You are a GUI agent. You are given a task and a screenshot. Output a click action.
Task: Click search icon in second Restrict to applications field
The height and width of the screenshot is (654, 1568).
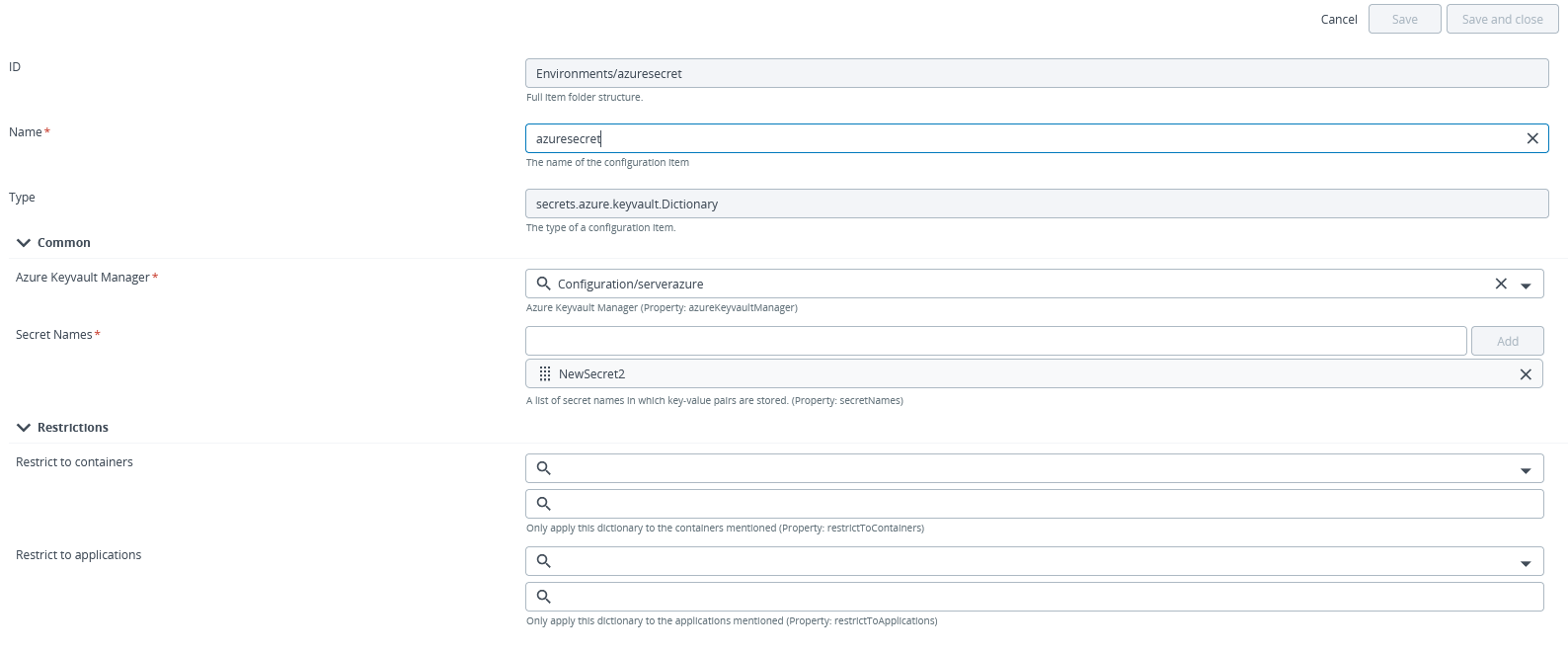[543, 597]
